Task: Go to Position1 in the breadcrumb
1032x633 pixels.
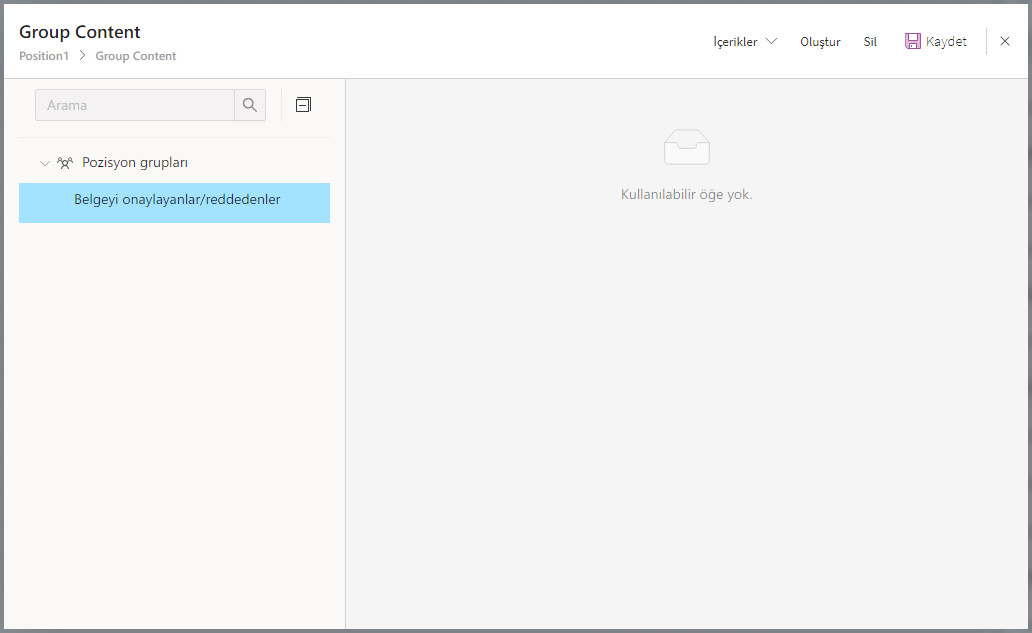Action: click(44, 56)
